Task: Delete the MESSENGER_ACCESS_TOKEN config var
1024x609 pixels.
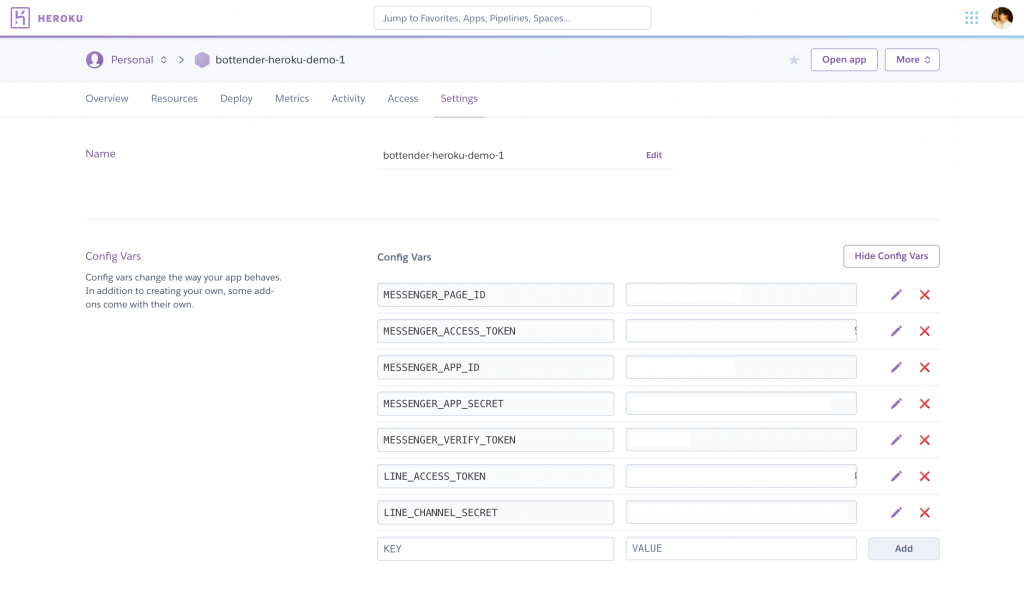Action: [x=924, y=331]
